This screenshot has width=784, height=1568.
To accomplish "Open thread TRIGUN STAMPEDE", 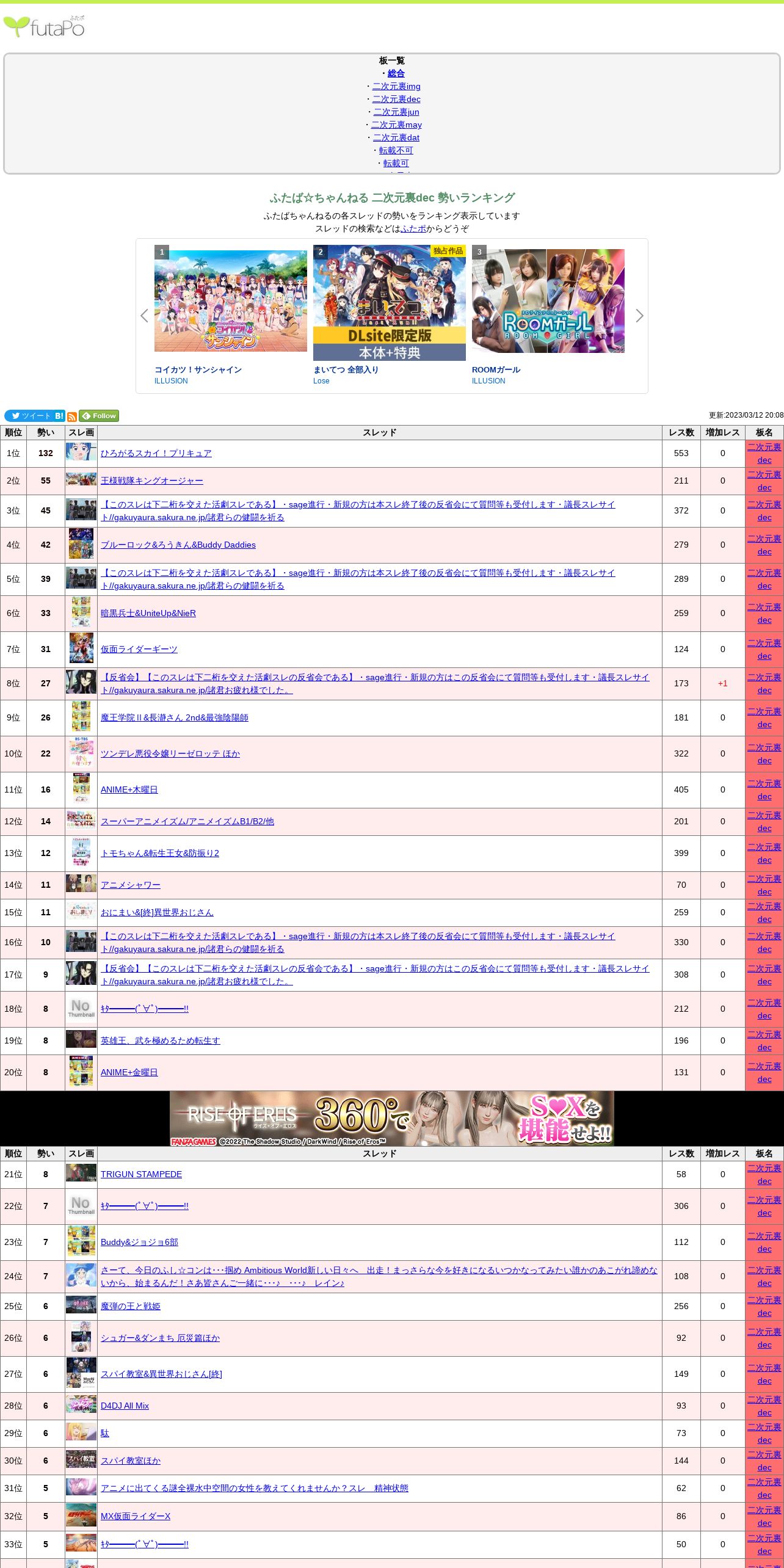I will coord(141,1174).
